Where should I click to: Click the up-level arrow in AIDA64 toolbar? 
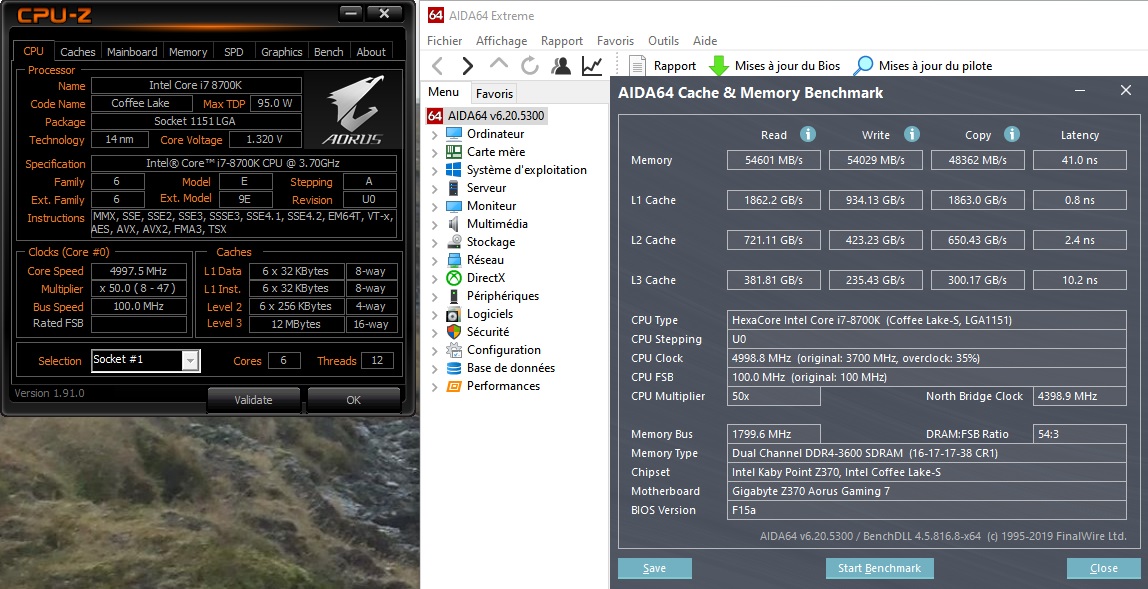click(x=499, y=64)
